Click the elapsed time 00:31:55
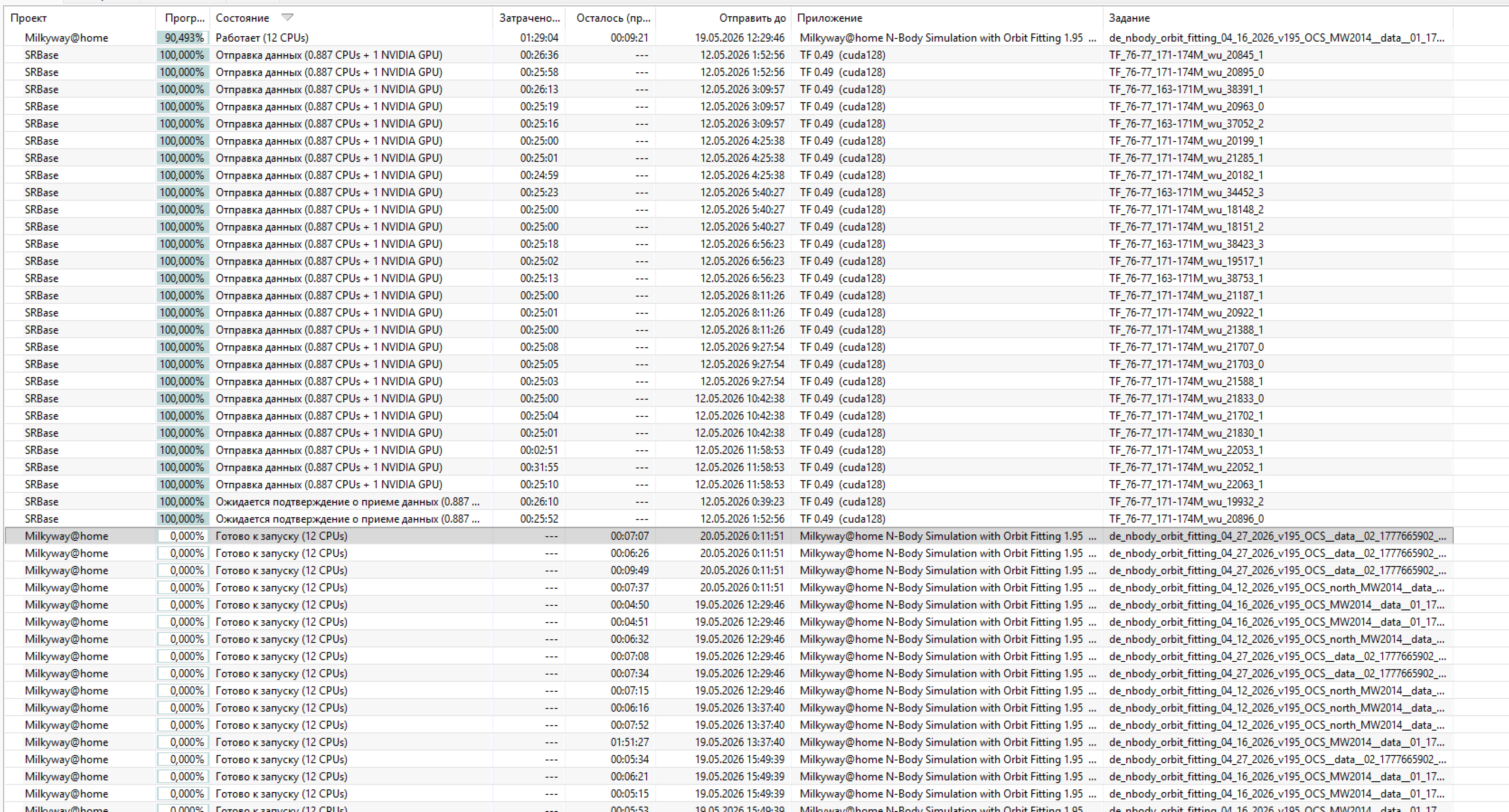The height and width of the screenshot is (812, 1509). (539, 467)
